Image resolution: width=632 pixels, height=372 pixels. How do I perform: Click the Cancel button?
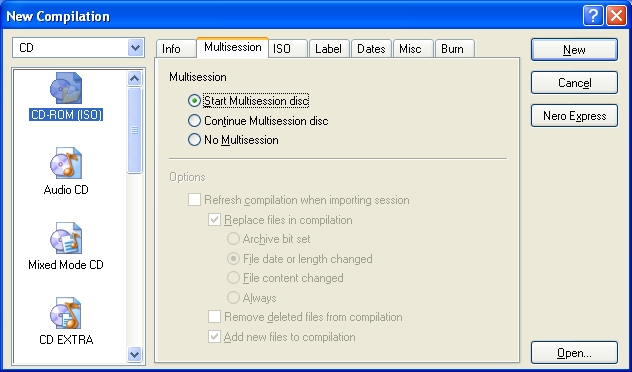(x=574, y=83)
